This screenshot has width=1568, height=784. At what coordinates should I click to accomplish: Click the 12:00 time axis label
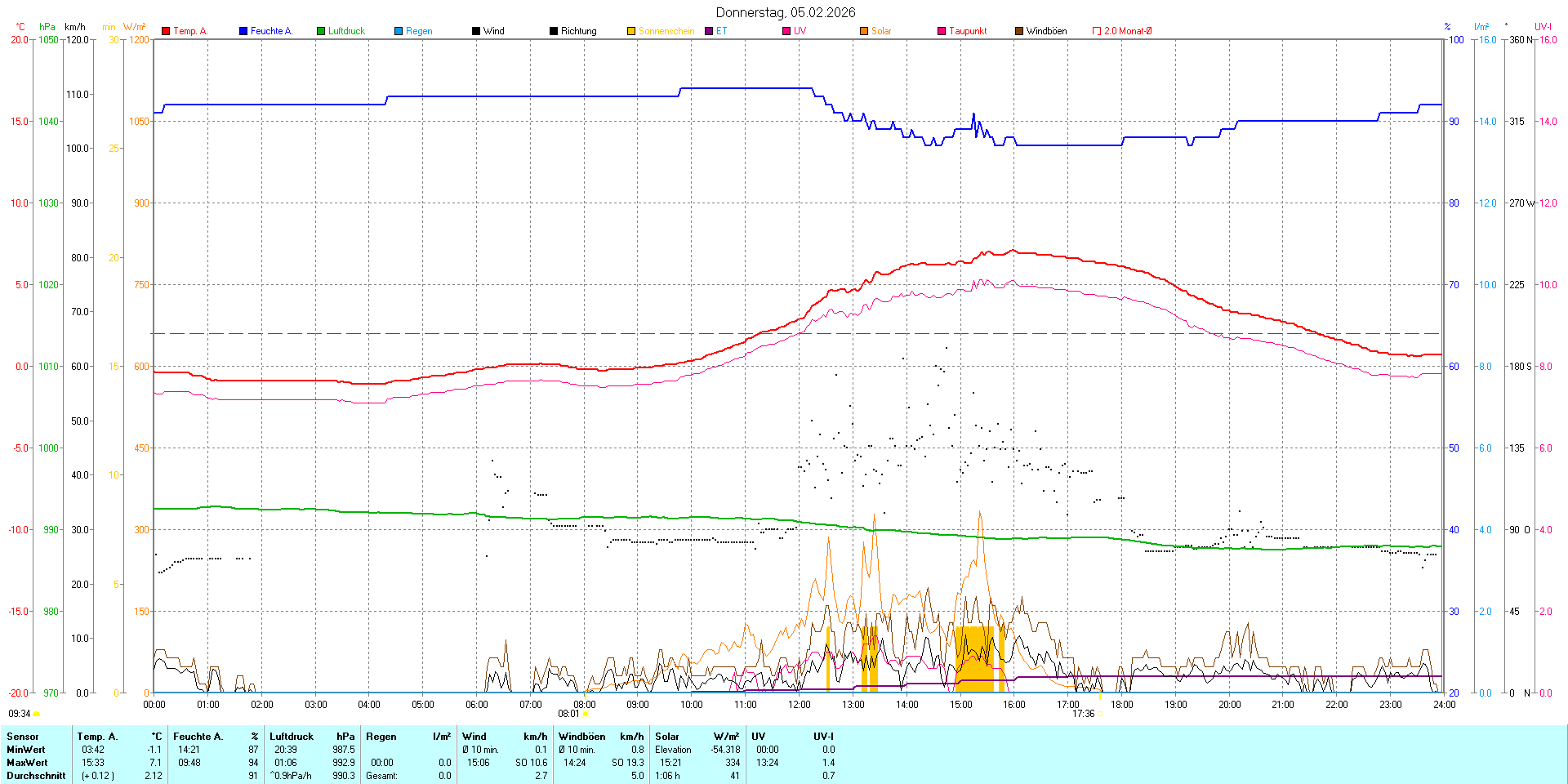(799, 705)
